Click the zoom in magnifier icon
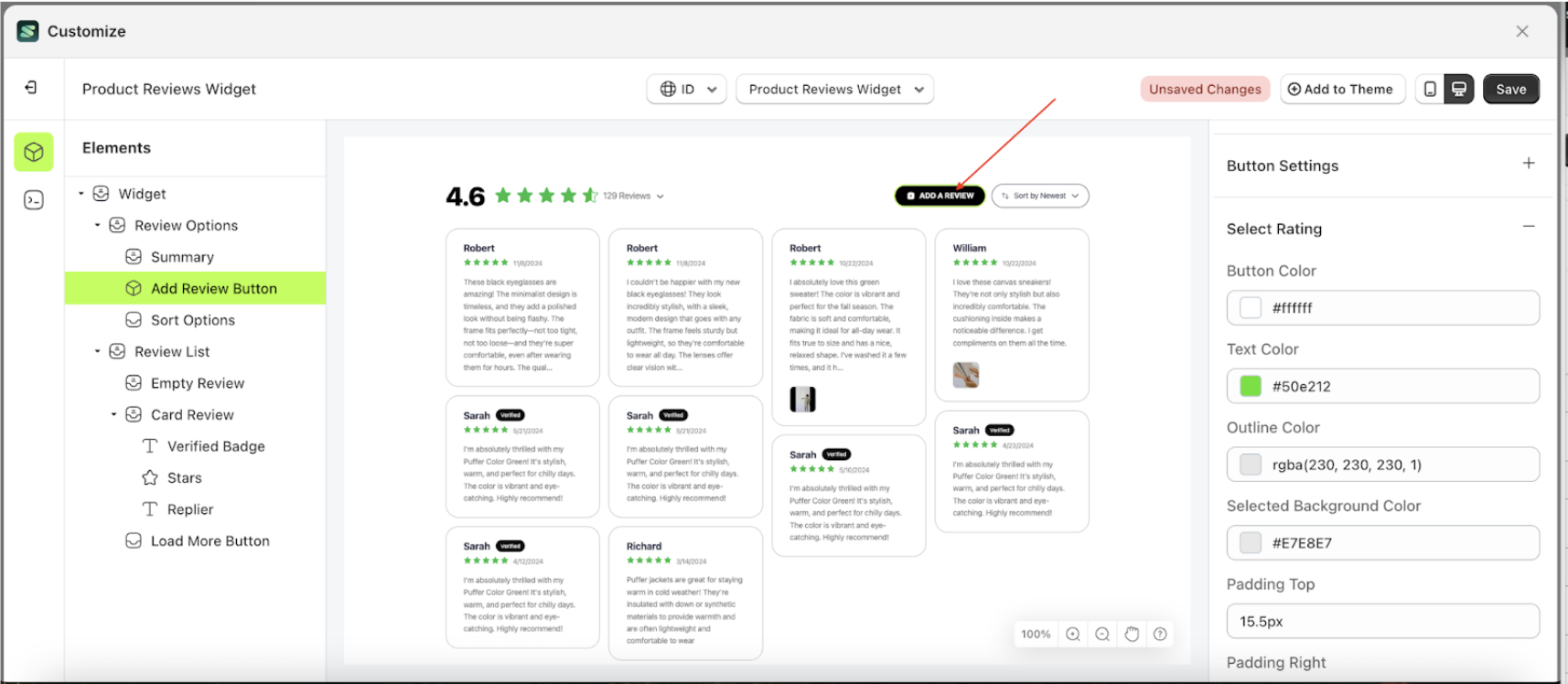The height and width of the screenshot is (684, 1568). (1073, 634)
